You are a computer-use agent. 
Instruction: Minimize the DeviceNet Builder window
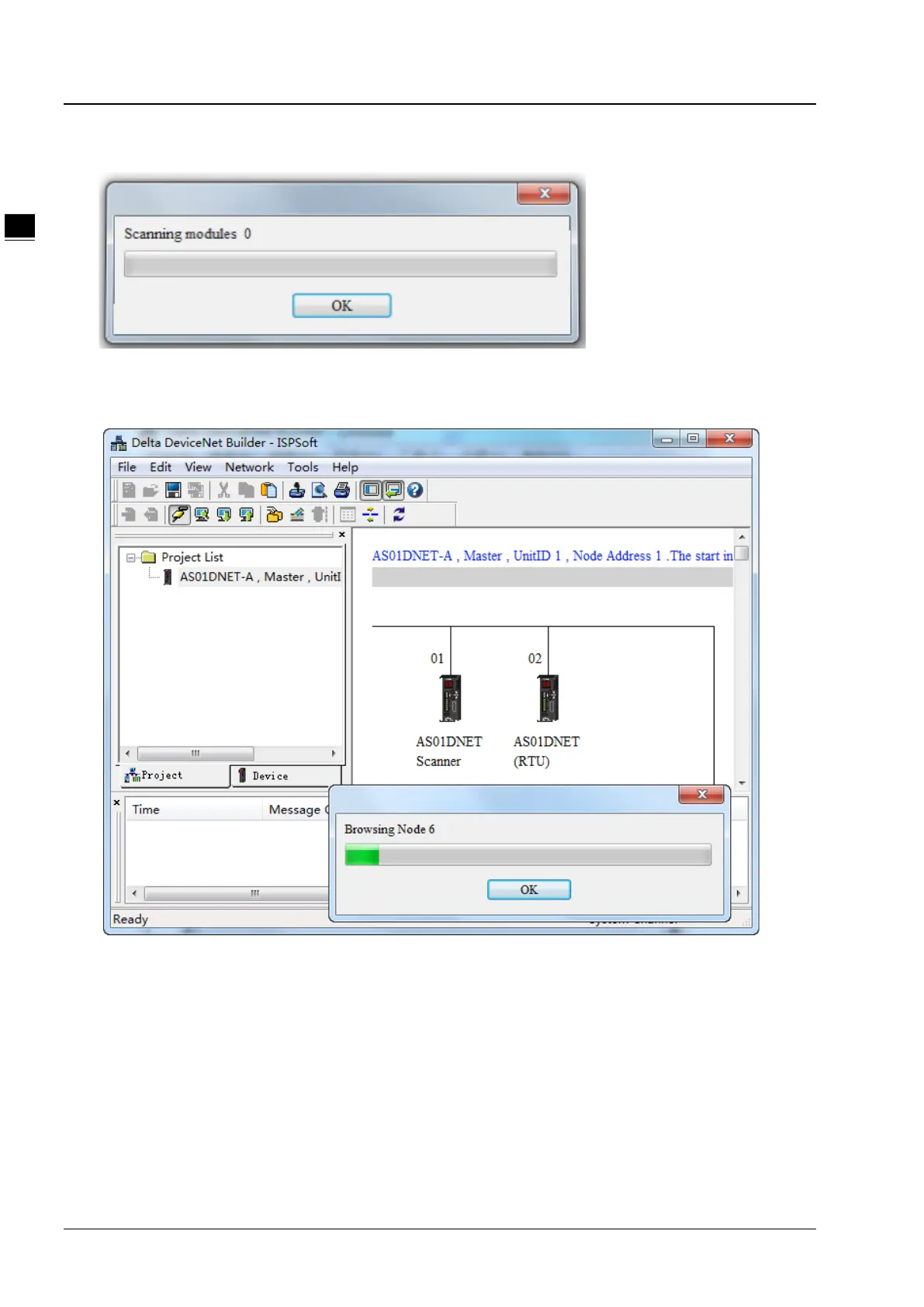click(666, 439)
